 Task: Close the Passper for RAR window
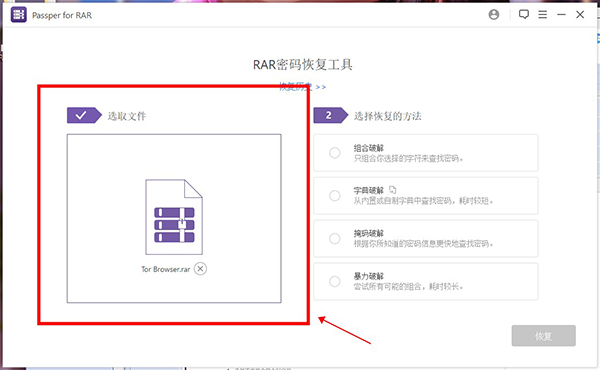tap(580, 15)
